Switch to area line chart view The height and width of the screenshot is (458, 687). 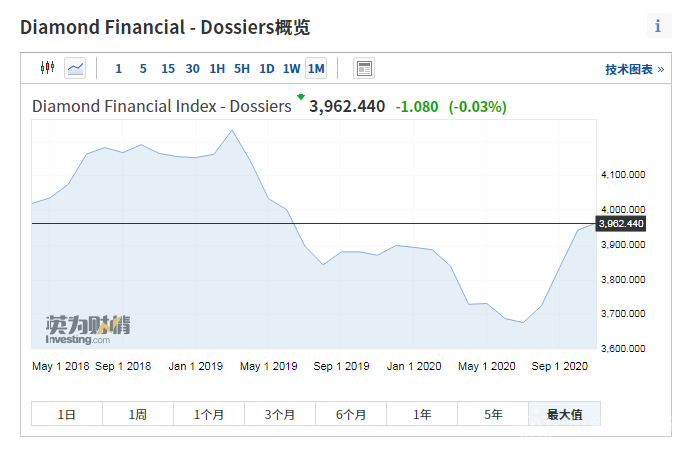[75, 68]
